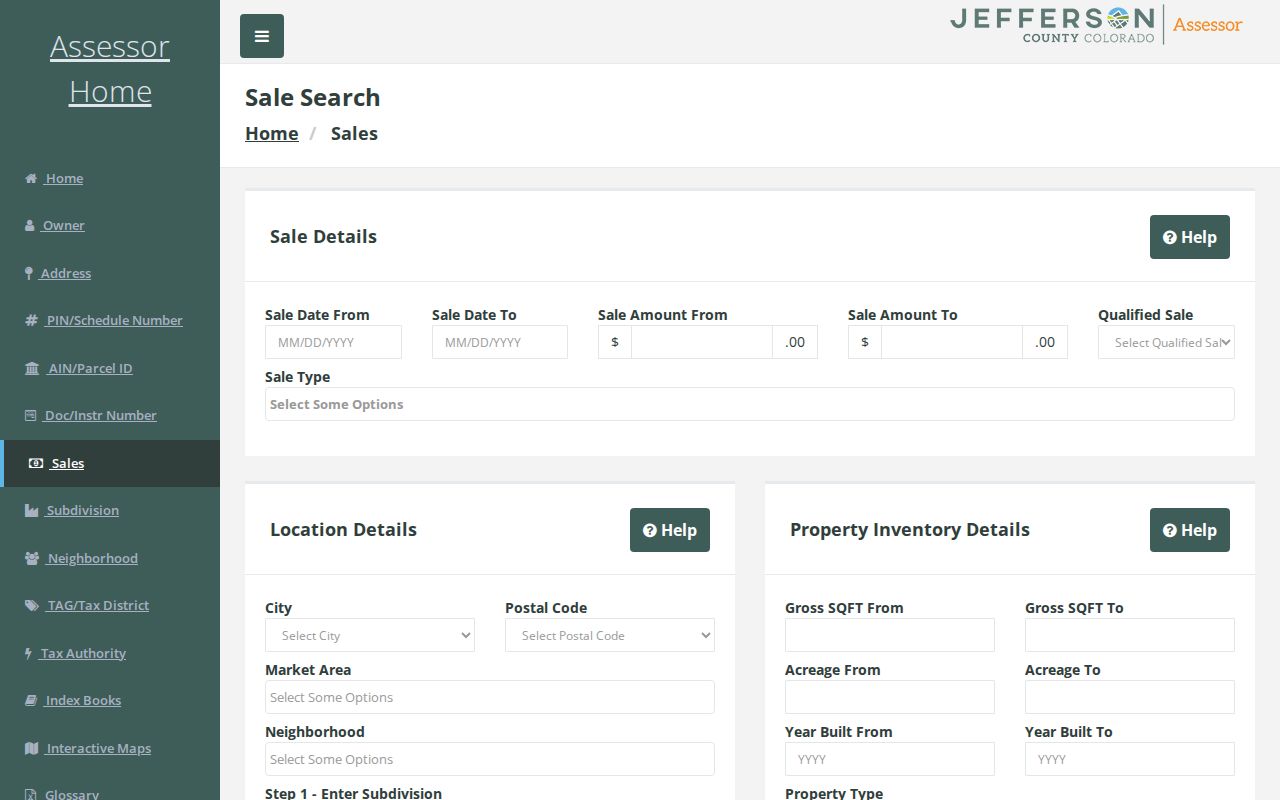
Task: Click the Sale Amount From input
Action: [702, 342]
